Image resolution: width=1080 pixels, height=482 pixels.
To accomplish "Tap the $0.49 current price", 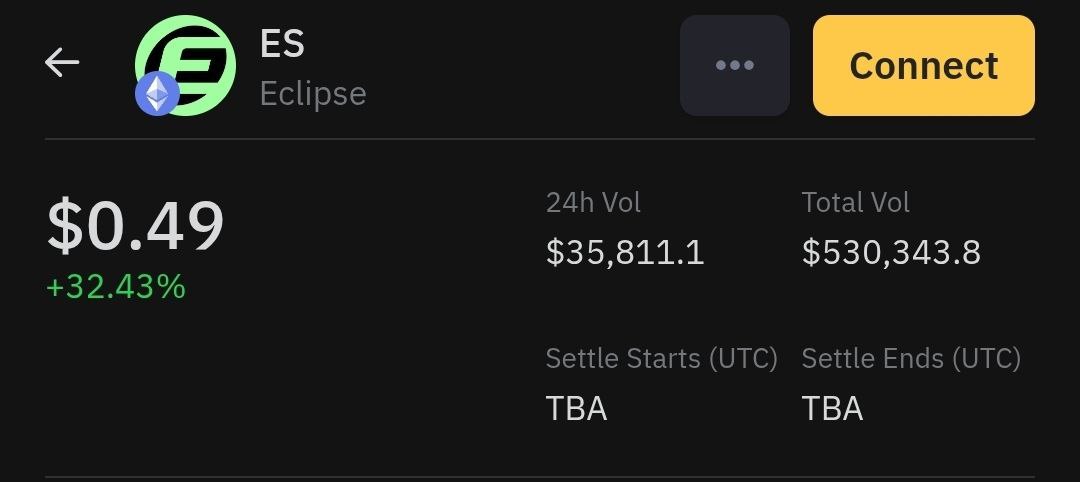I will coord(136,226).
